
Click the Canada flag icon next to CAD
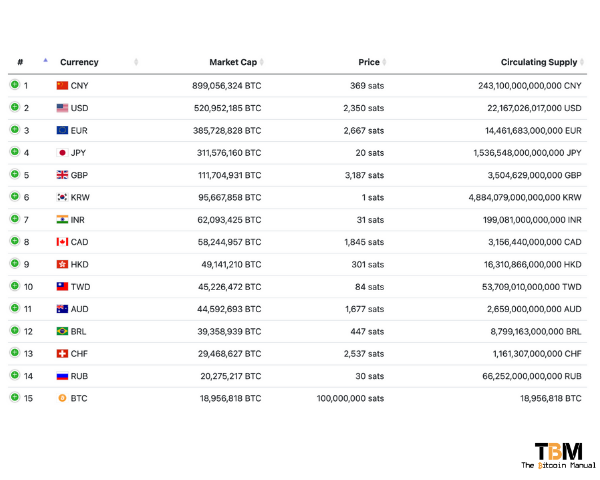[x=62, y=242]
